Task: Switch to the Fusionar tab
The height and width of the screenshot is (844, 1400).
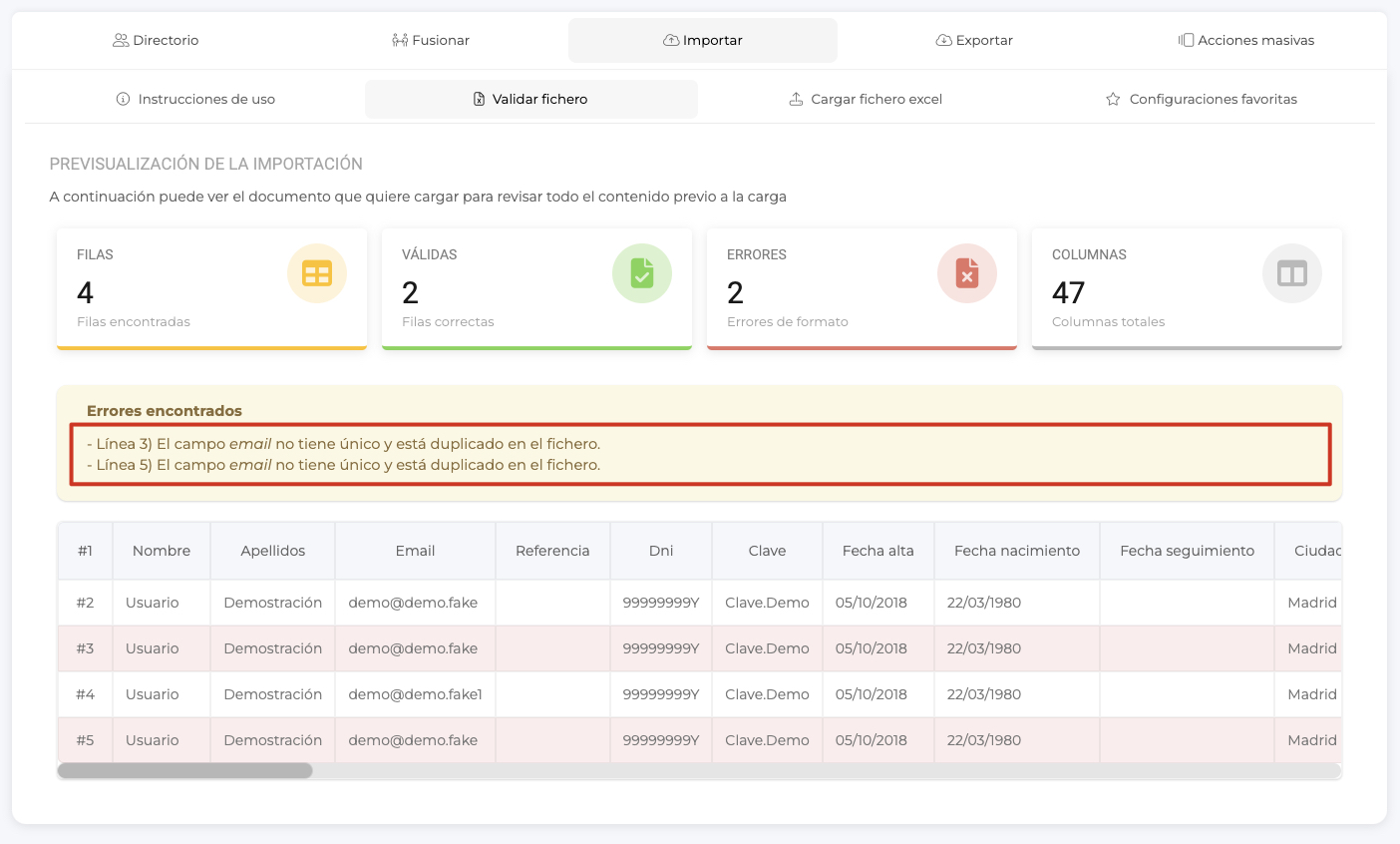Action: coord(430,40)
